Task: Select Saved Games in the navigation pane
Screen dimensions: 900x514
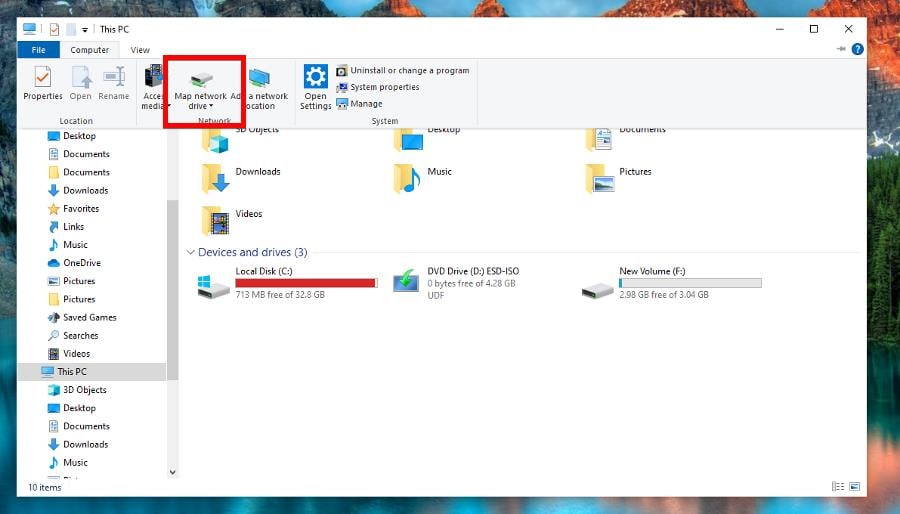Action: click(82, 317)
